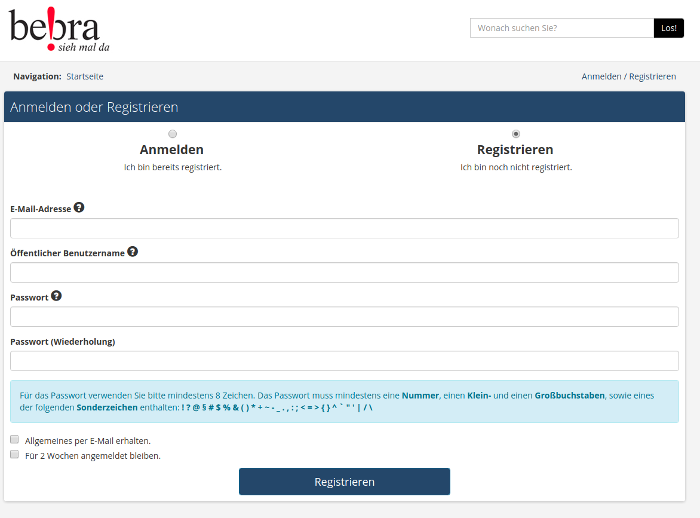Show help icon for Öffentlicher Benutzername
The width and height of the screenshot is (700, 518).
point(133,252)
